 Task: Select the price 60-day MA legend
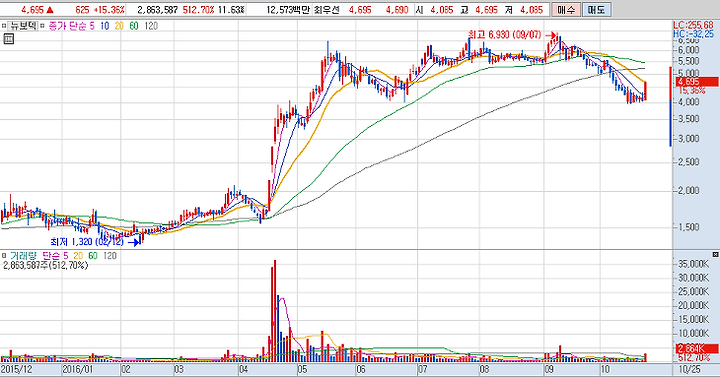tap(134, 26)
